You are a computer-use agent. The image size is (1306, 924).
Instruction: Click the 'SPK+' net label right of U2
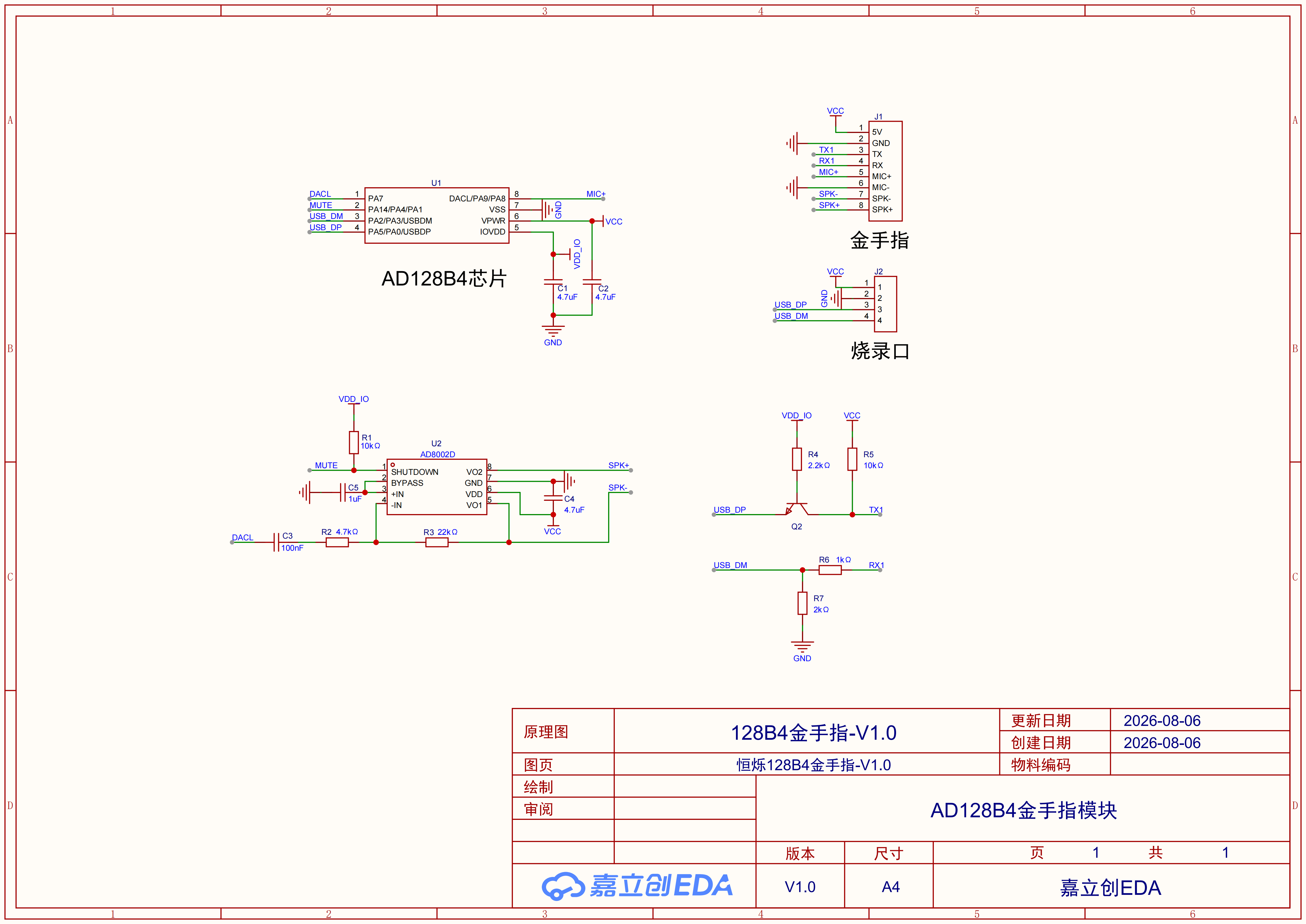coord(619,465)
